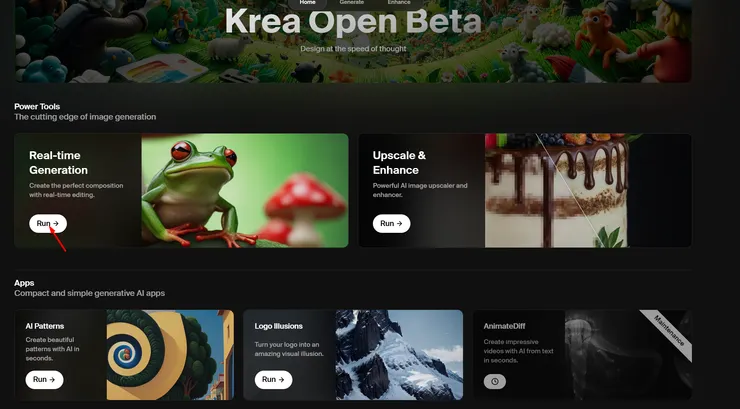Click the AnimateDiff clock icon
Viewport: 740px width, 409px height.
[x=495, y=382]
